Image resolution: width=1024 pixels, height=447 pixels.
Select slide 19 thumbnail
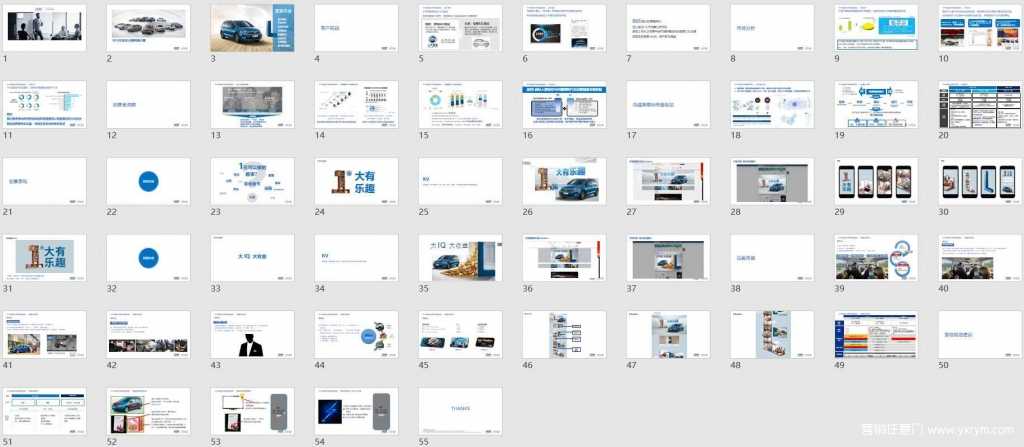876,105
